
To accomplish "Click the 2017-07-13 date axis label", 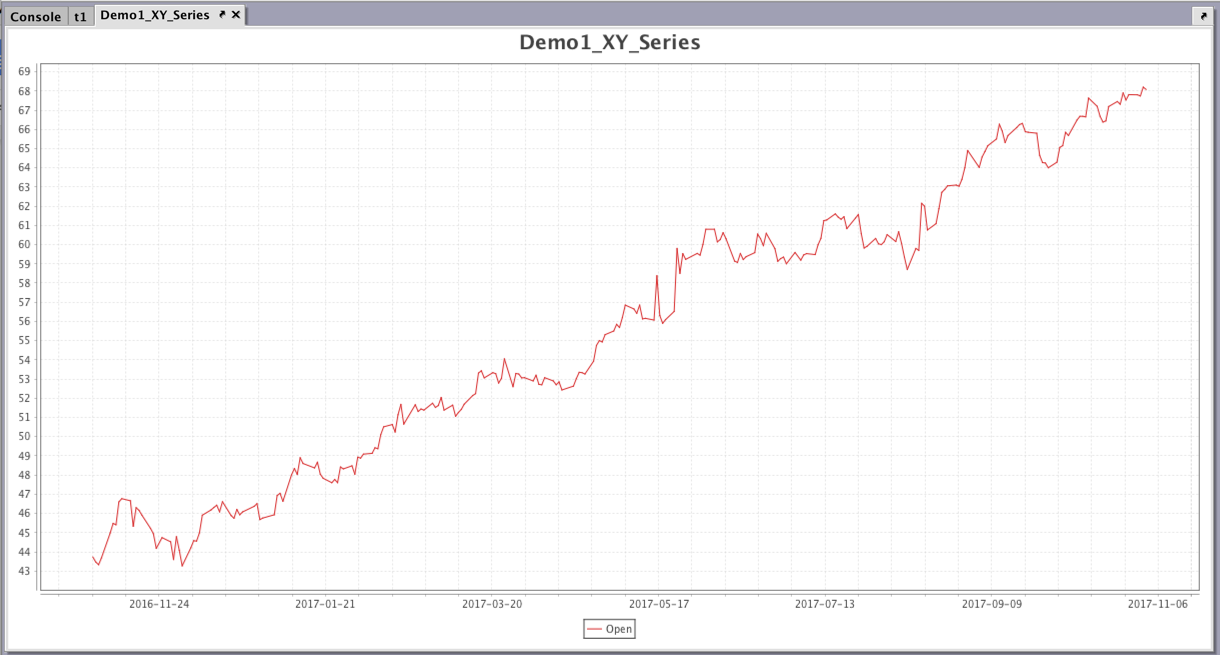I will click(825, 604).
